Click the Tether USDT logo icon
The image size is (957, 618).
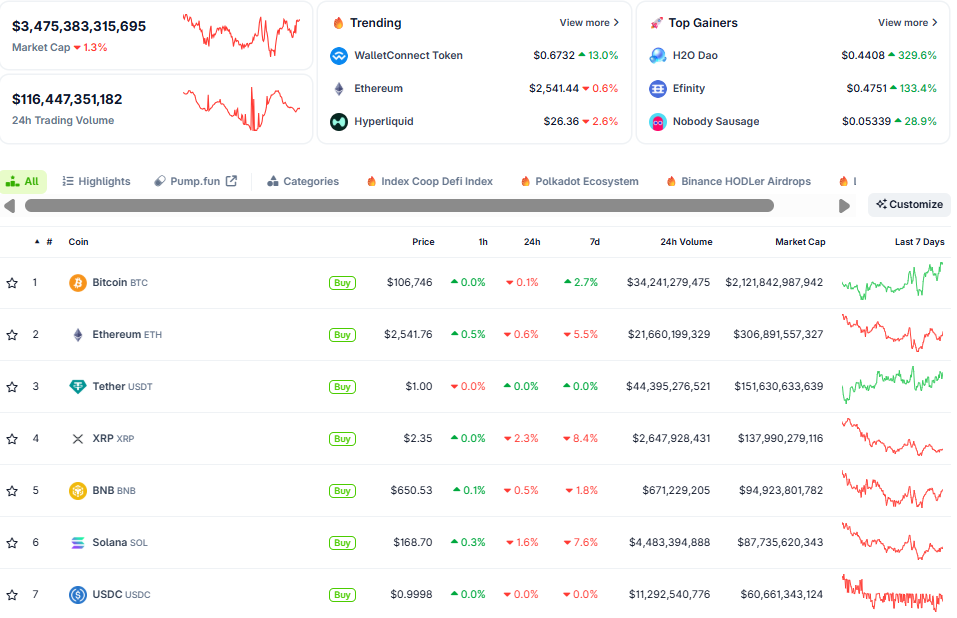(77, 387)
